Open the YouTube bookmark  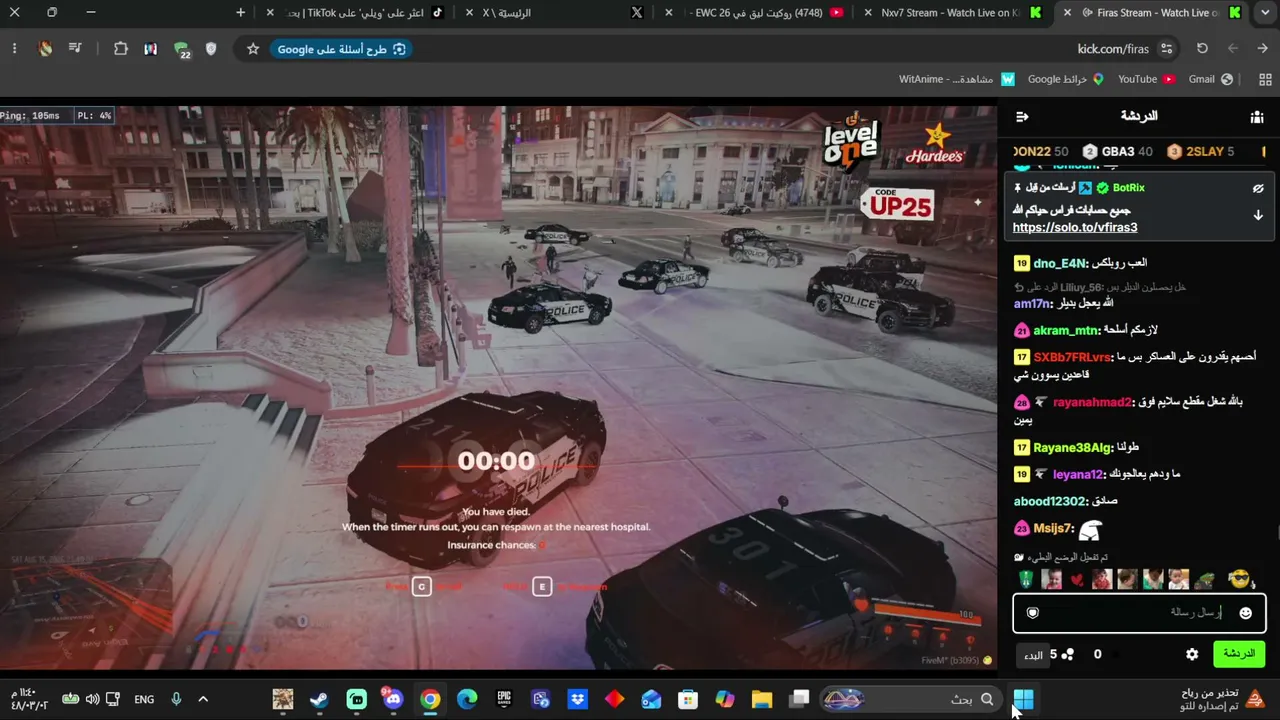tap(1146, 79)
